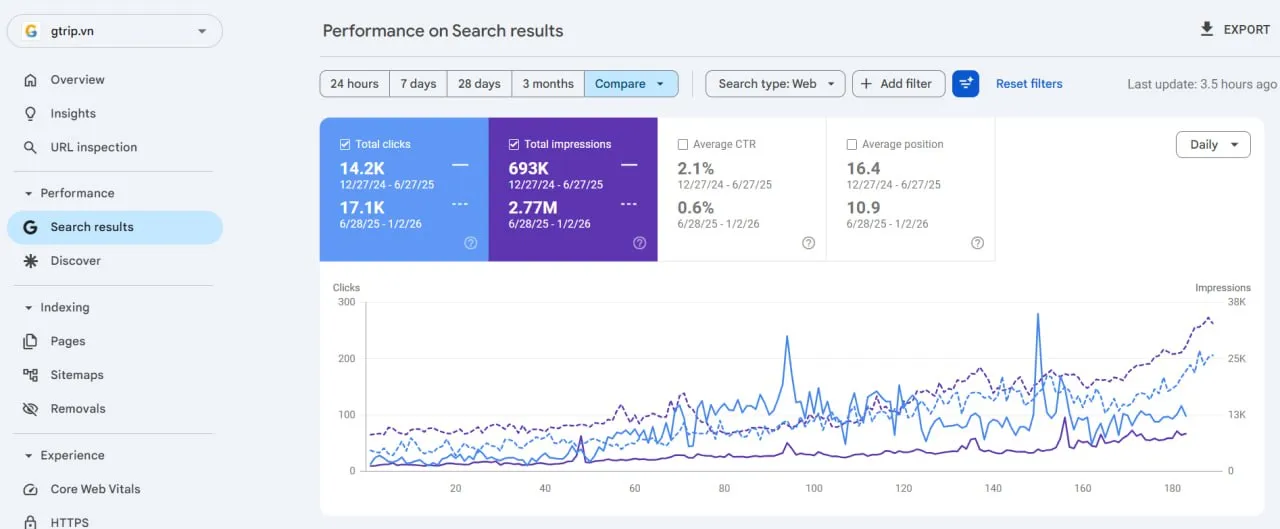Enable the Average position checkbox
Image resolution: width=1280 pixels, height=529 pixels.
[x=852, y=144]
